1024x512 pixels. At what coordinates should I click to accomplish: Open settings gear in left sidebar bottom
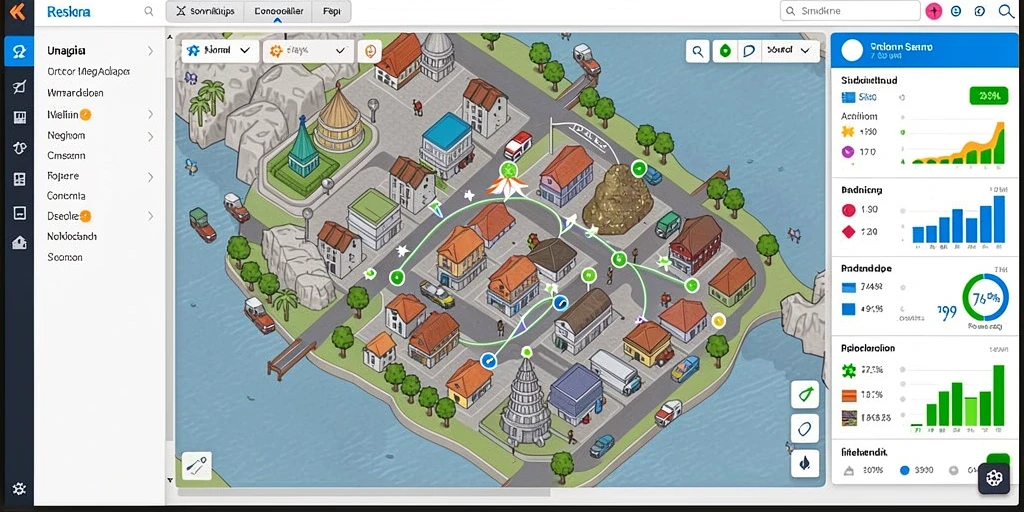pos(19,488)
